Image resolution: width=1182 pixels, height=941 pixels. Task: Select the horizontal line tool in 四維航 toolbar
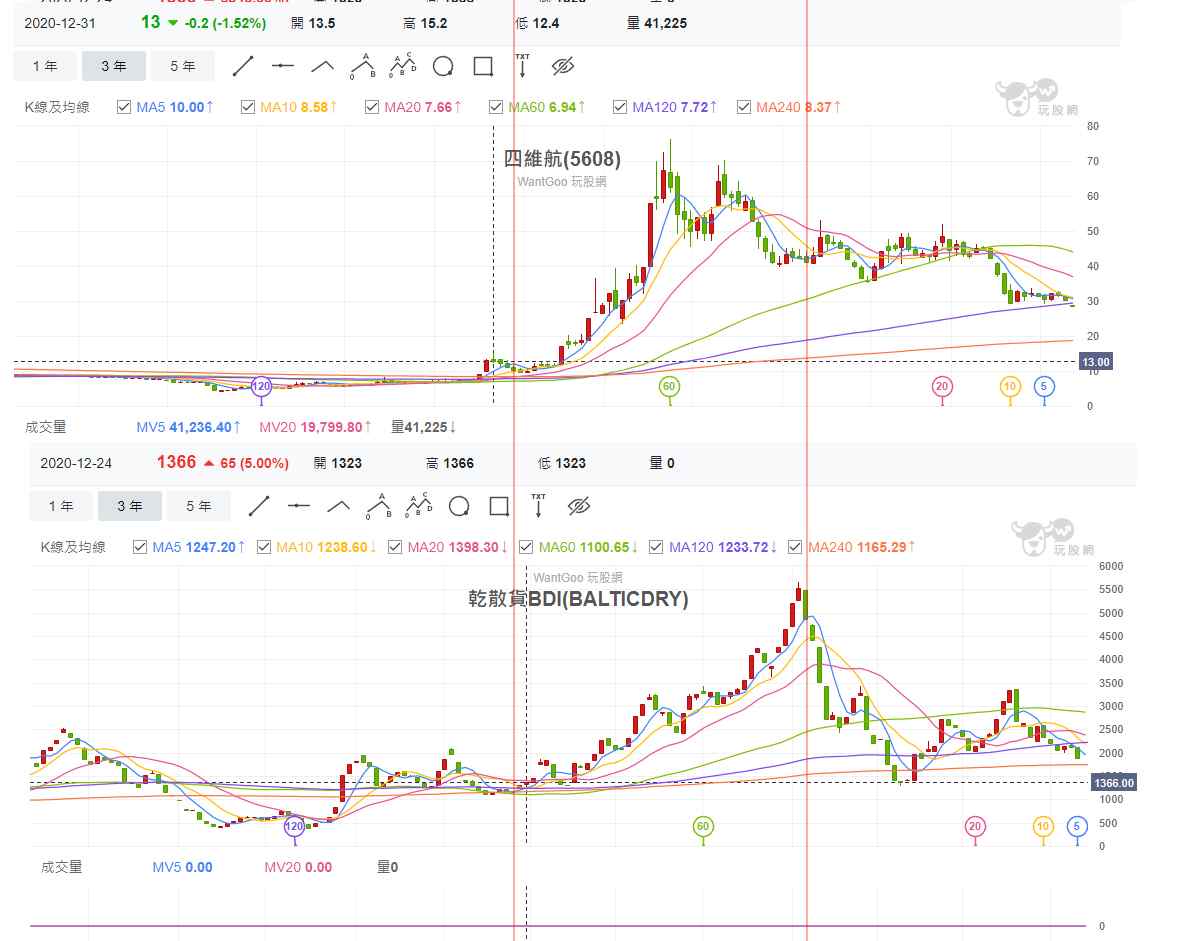283,66
